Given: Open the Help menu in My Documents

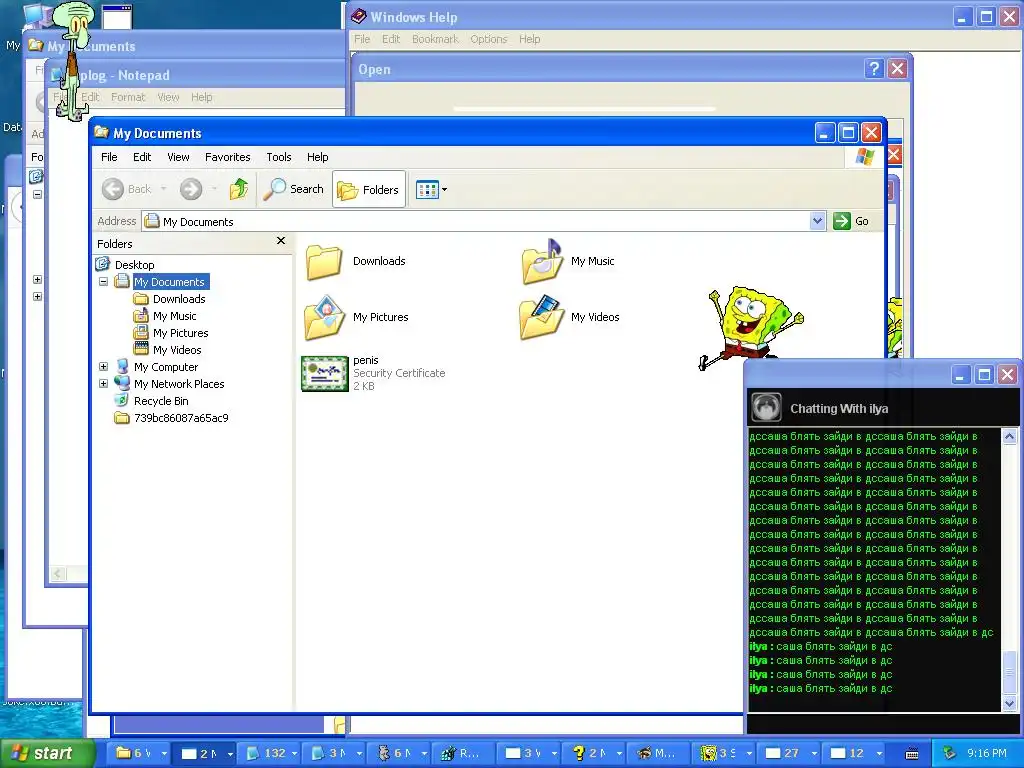Looking at the screenshot, I should click(x=317, y=157).
